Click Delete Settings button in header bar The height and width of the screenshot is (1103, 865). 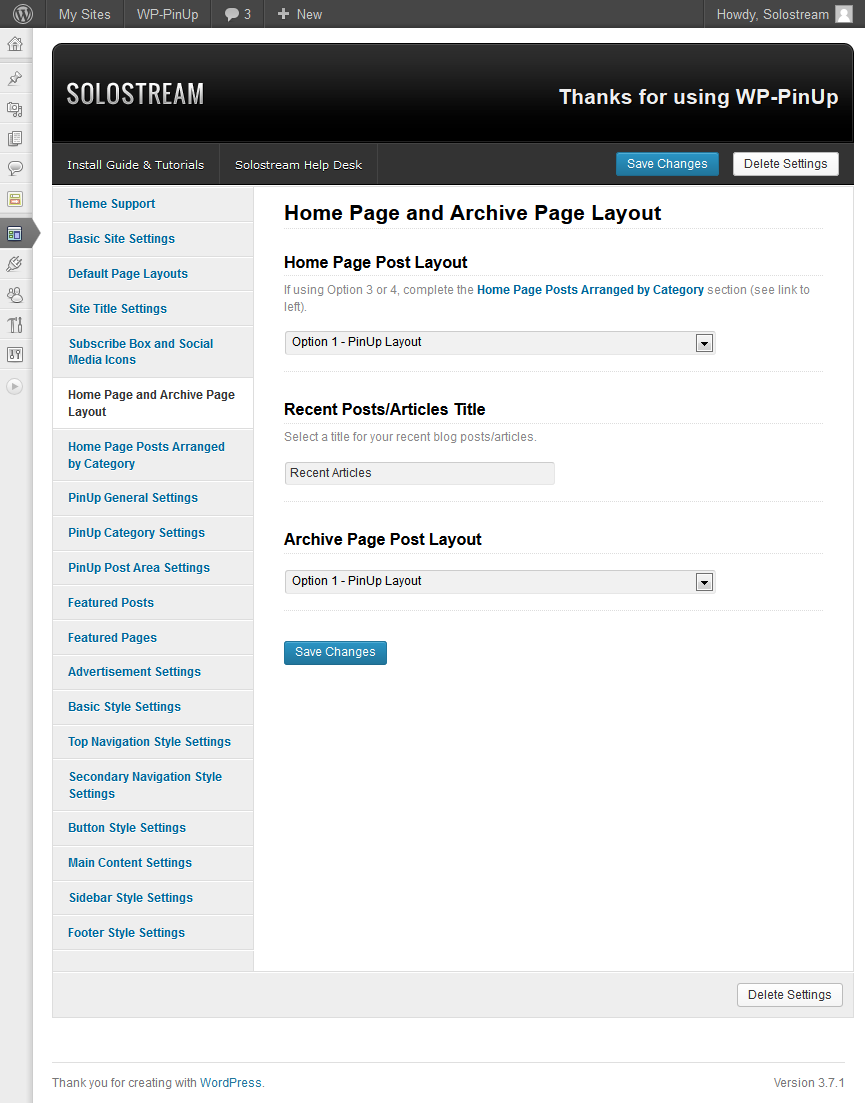[786, 164]
